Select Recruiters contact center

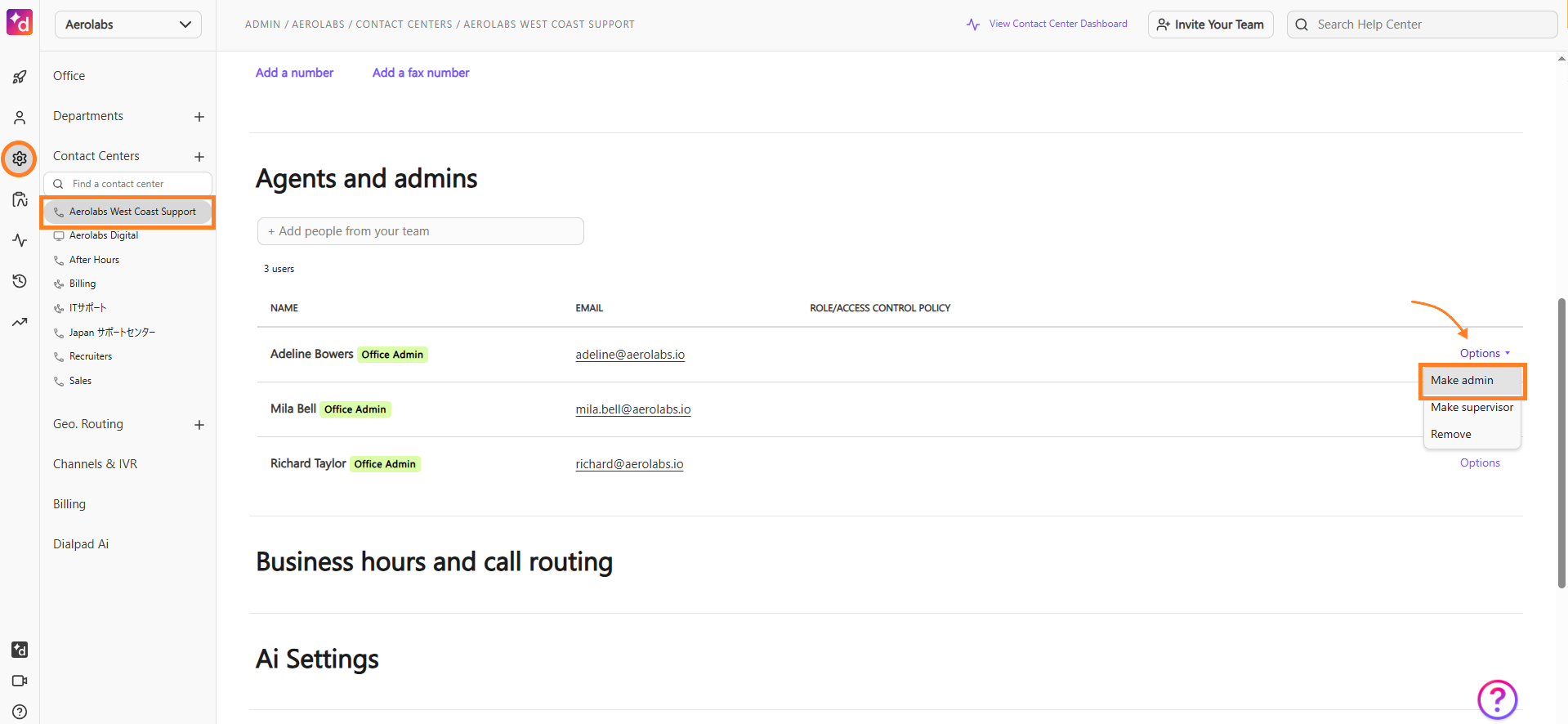coord(91,356)
